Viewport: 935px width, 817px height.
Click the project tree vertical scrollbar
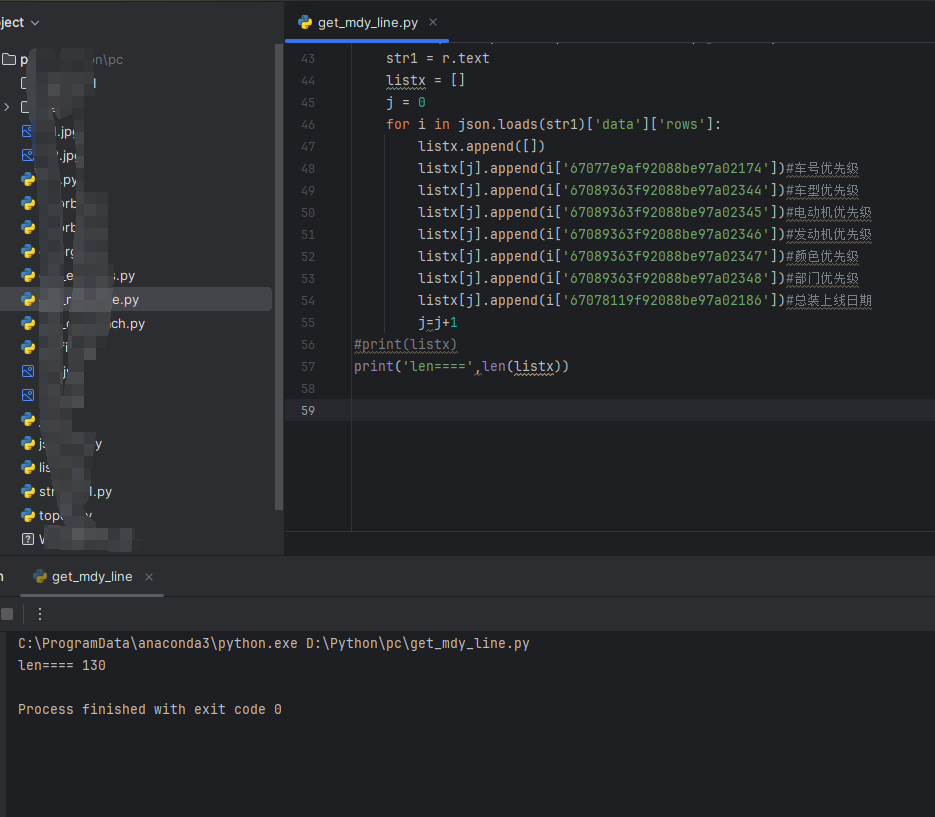[279, 280]
